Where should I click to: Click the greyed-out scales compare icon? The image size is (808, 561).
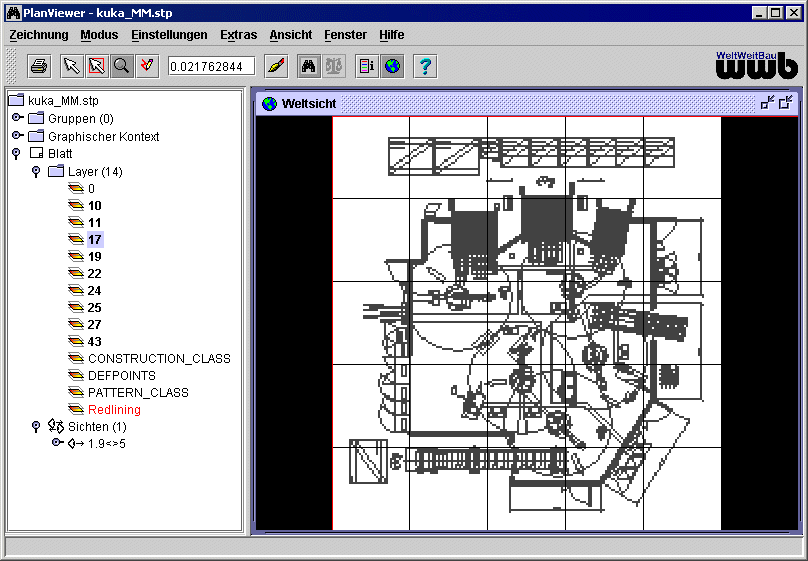tap(334, 66)
